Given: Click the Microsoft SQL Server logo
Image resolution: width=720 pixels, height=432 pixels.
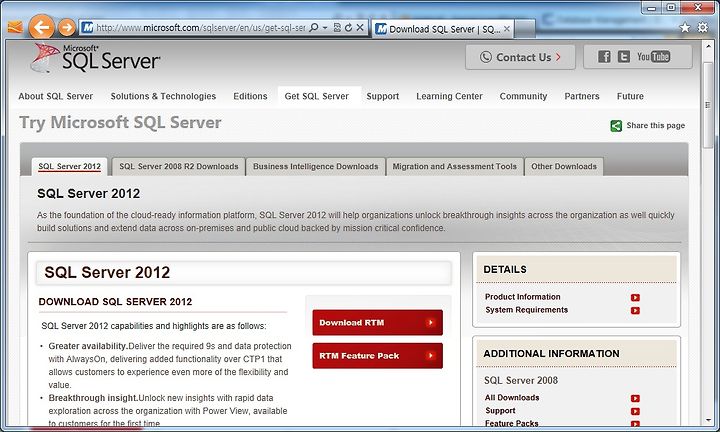Looking at the screenshot, I should pyautogui.click(x=95, y=58).
